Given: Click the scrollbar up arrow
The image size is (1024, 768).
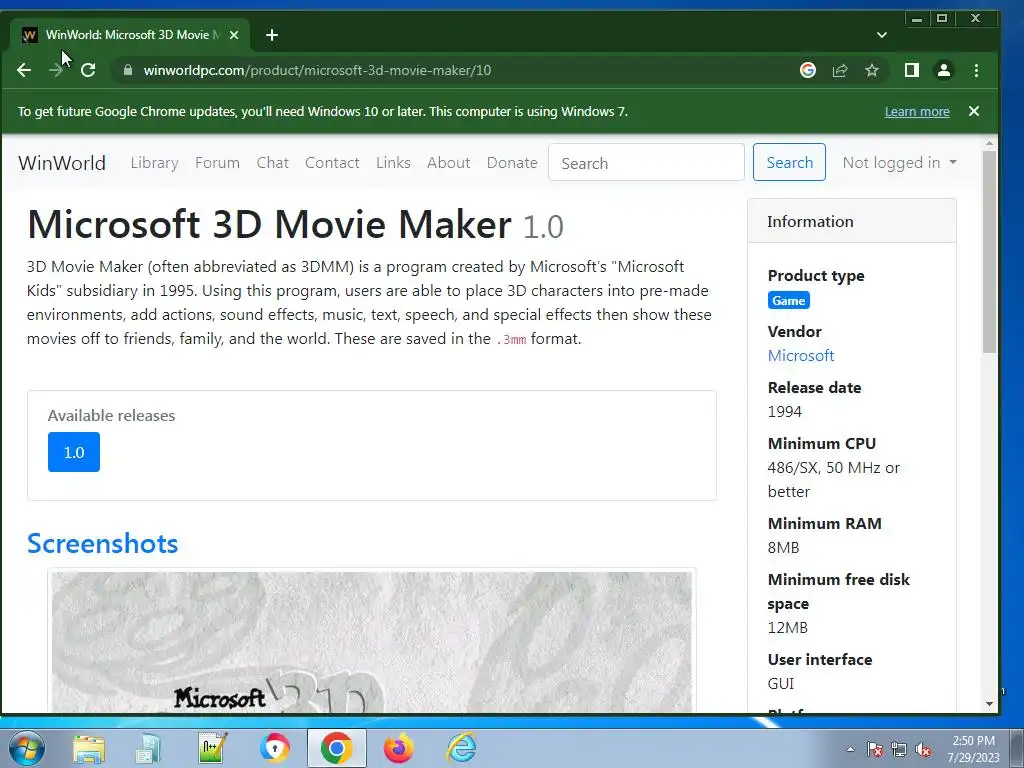Looking at the screenshot, I should [989, 143].
